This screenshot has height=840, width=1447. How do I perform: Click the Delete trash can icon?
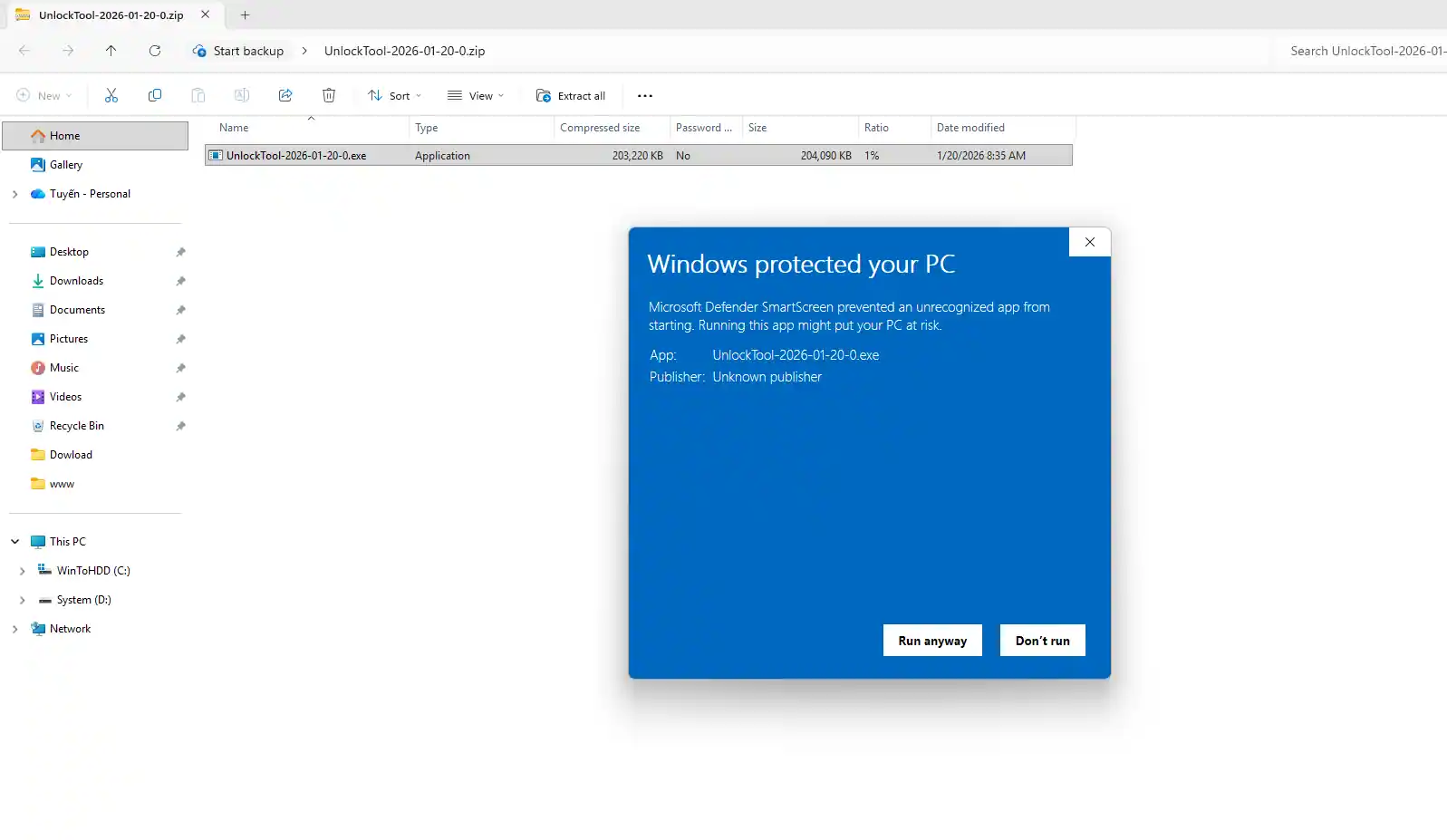[x=329, y=95]
